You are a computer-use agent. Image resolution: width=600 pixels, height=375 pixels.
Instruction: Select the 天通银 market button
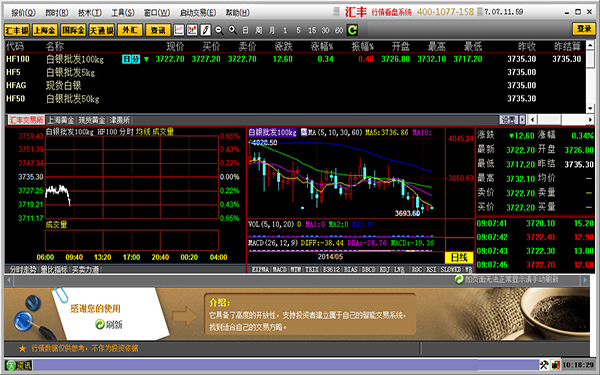click(x=101, y=30)
